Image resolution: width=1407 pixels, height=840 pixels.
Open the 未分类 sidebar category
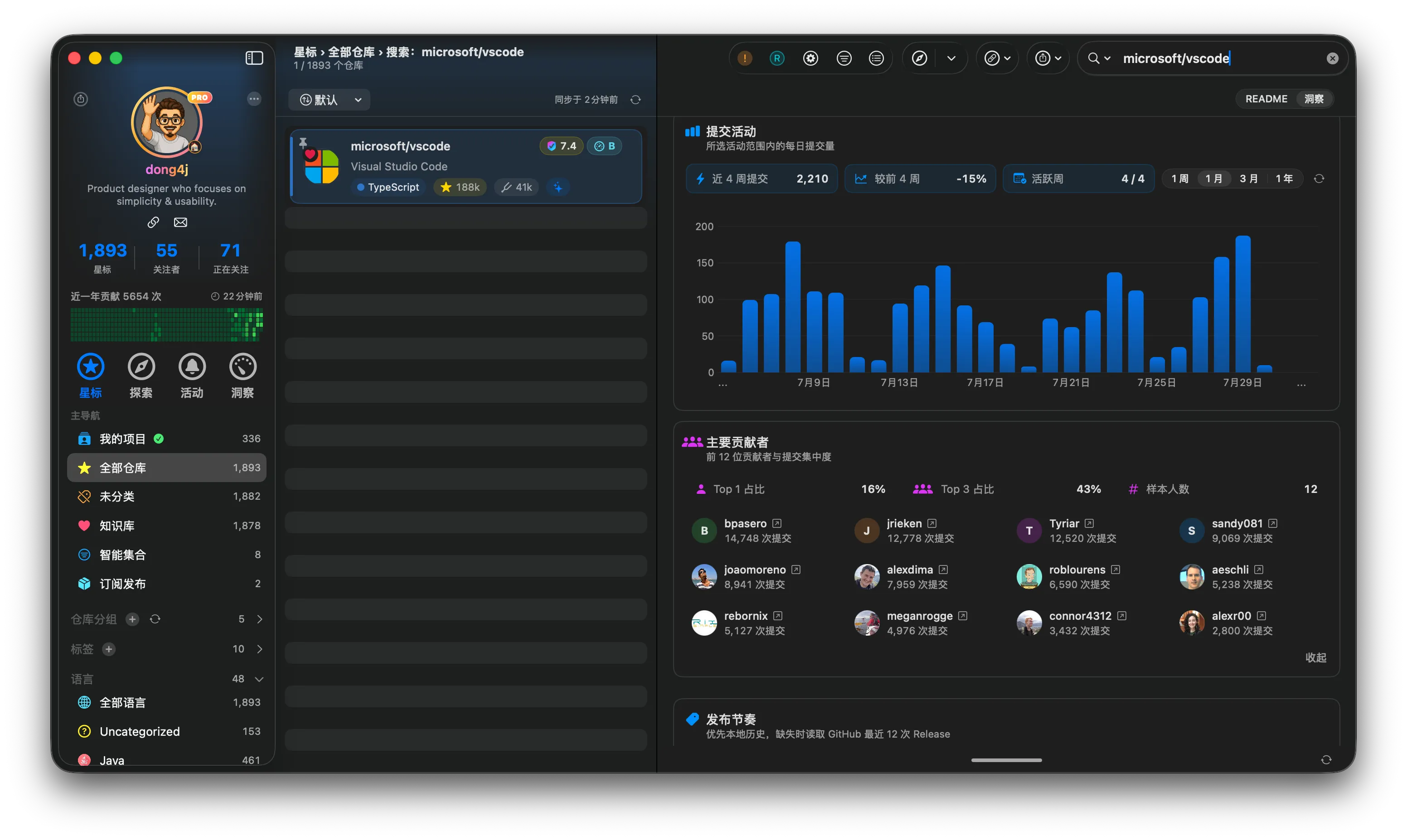pyautogui.click(x=166, y=497)
